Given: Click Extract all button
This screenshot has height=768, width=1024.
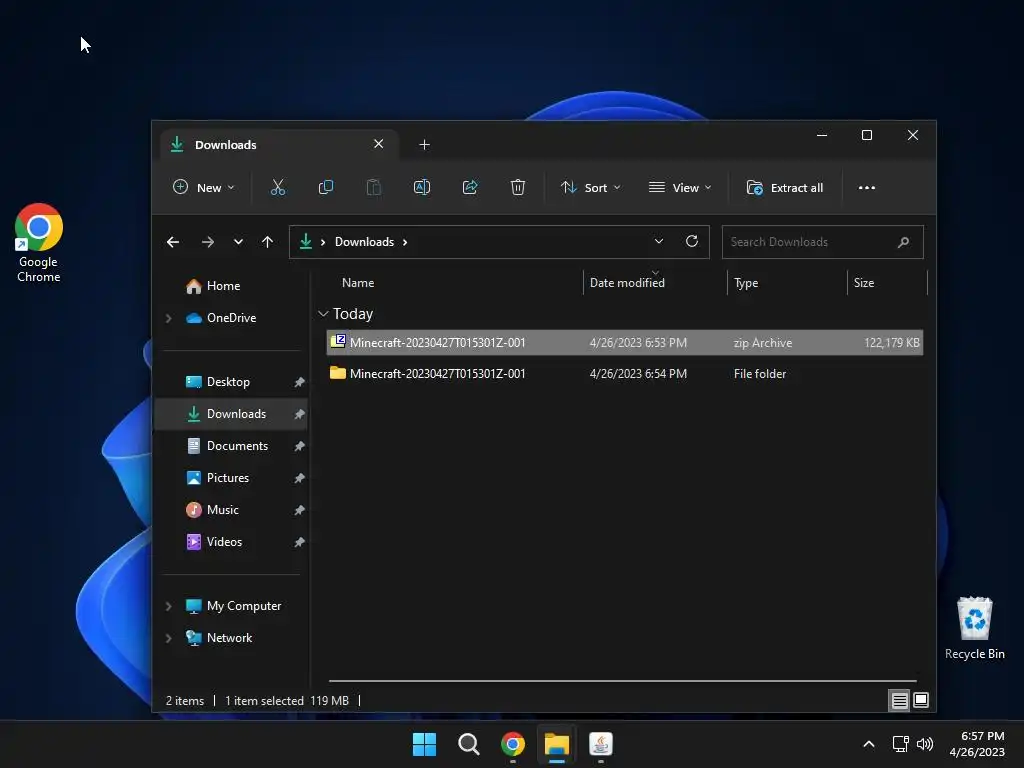Looking at the screenshot, I should pyautogui.click(x=784, y=187).
